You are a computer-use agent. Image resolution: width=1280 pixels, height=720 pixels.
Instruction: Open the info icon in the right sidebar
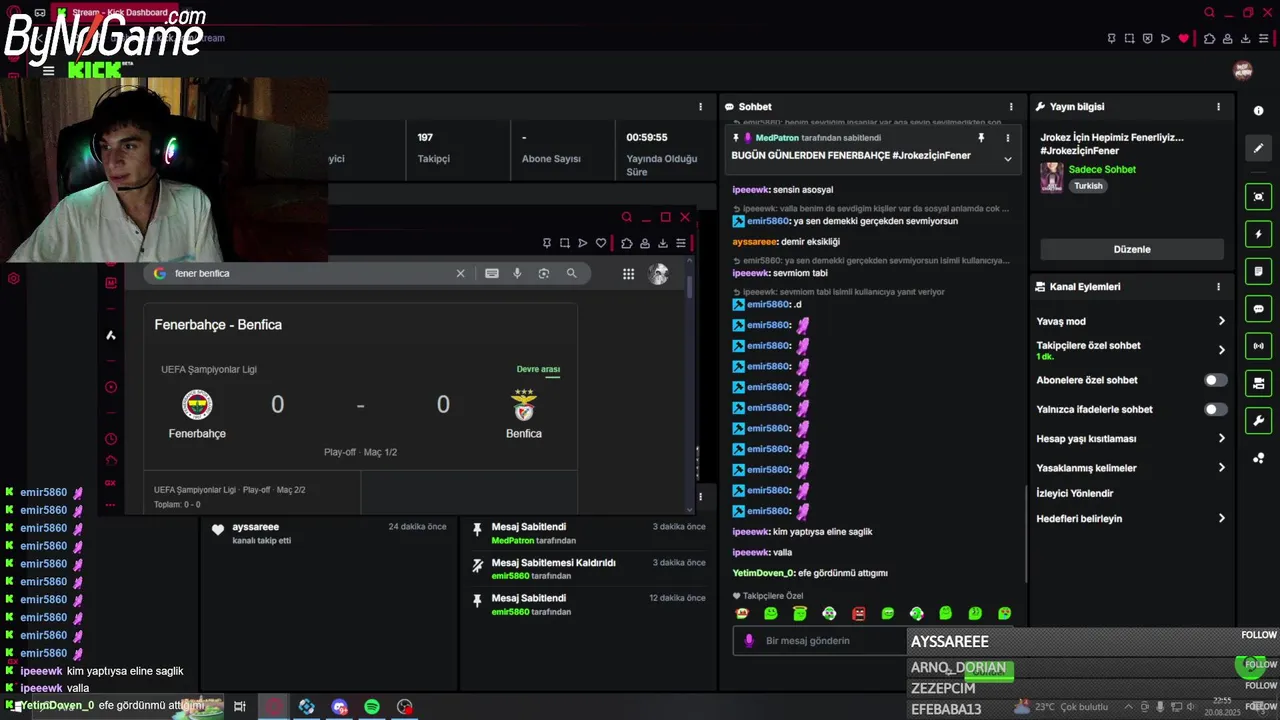coord(1259,111)
